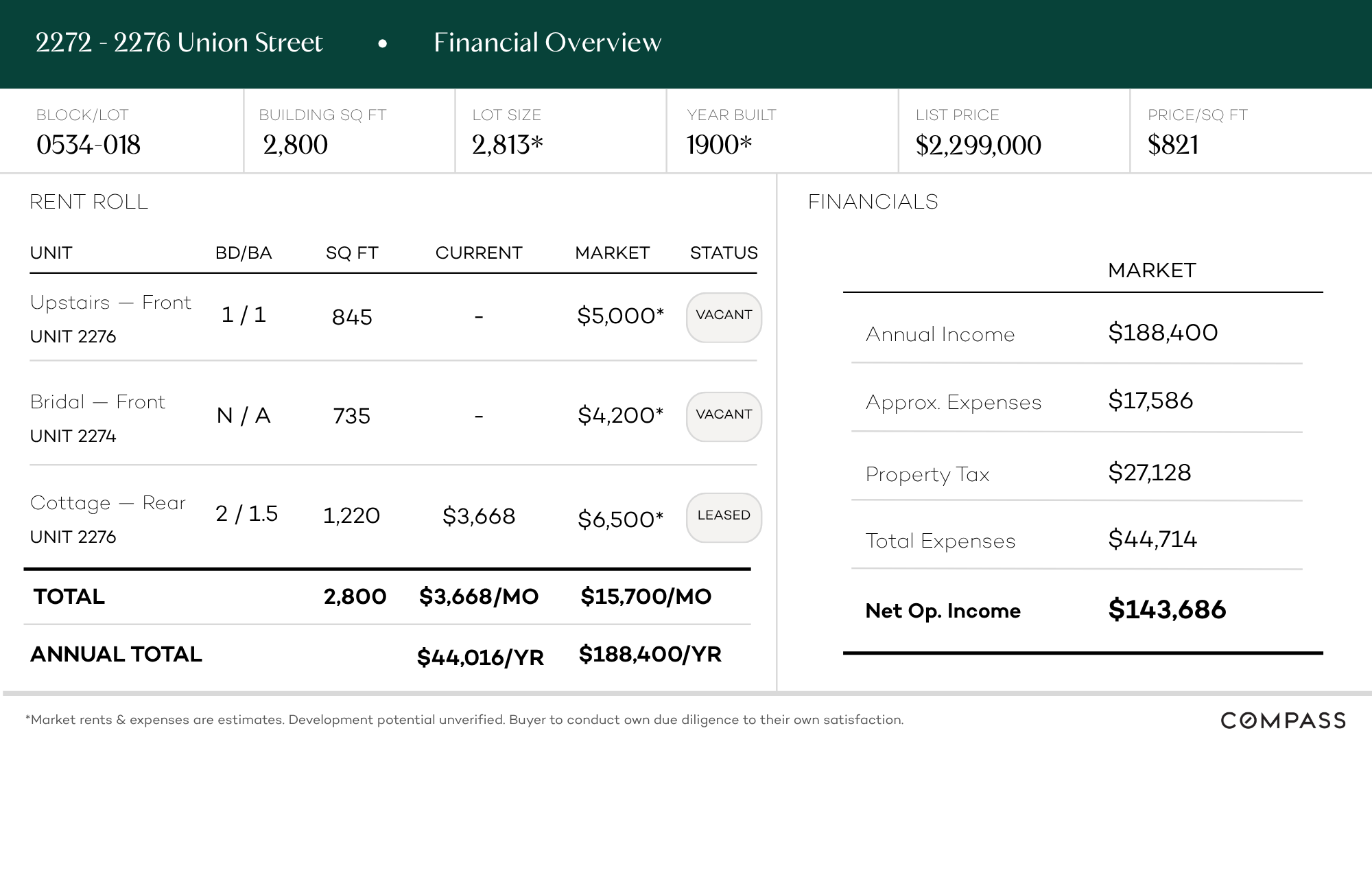This screenshot has width=1372, height=888.
Task: Click the market rents disclaimer footnote
Action: 464,720
